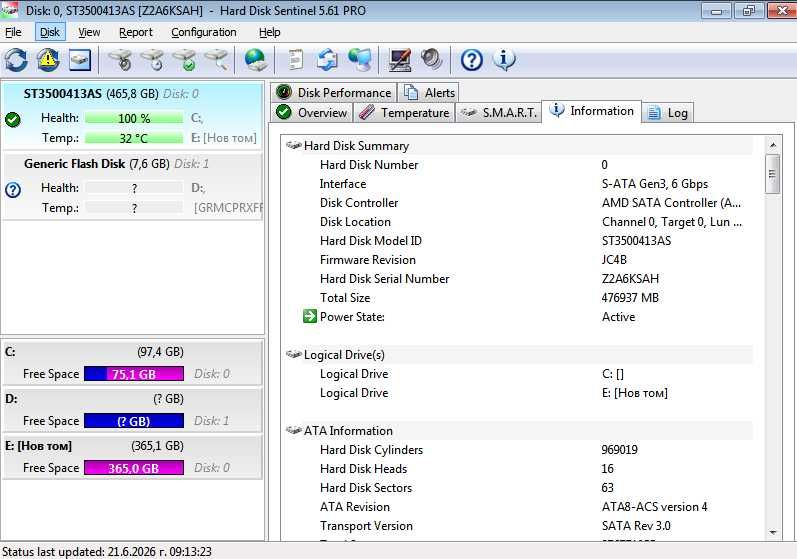Minimize the Hard Disk Sentinel window
797x559 pixels.
point(716,11)
